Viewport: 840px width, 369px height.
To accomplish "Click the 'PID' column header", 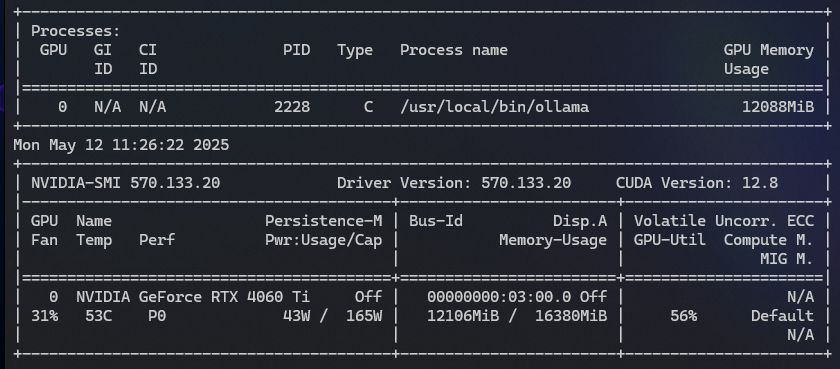I will click(297, 50).
